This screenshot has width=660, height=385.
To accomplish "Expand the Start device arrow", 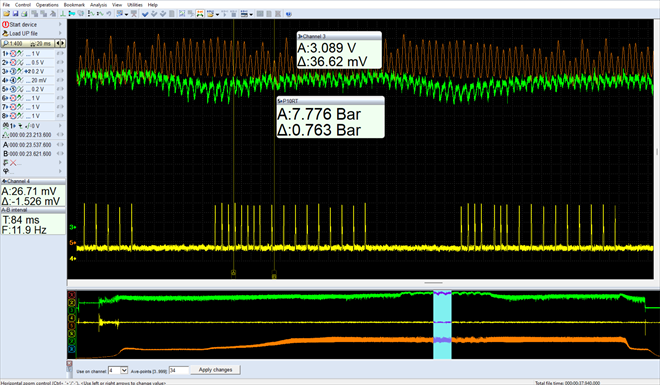I will (60, 24).
